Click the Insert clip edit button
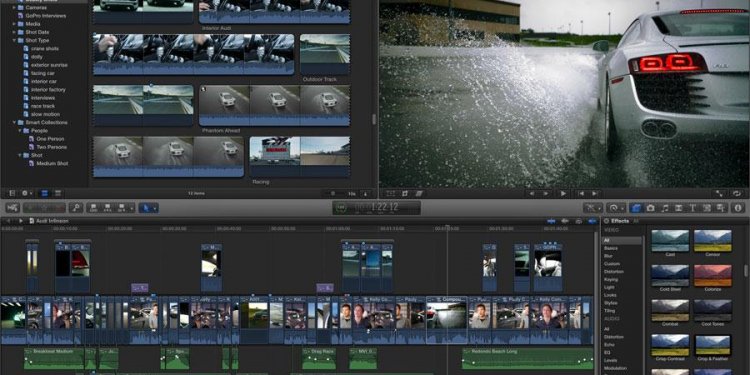Image resolution: width=750 pixels, height=375 pixels. pyautogui.click(x=107, y=208)
